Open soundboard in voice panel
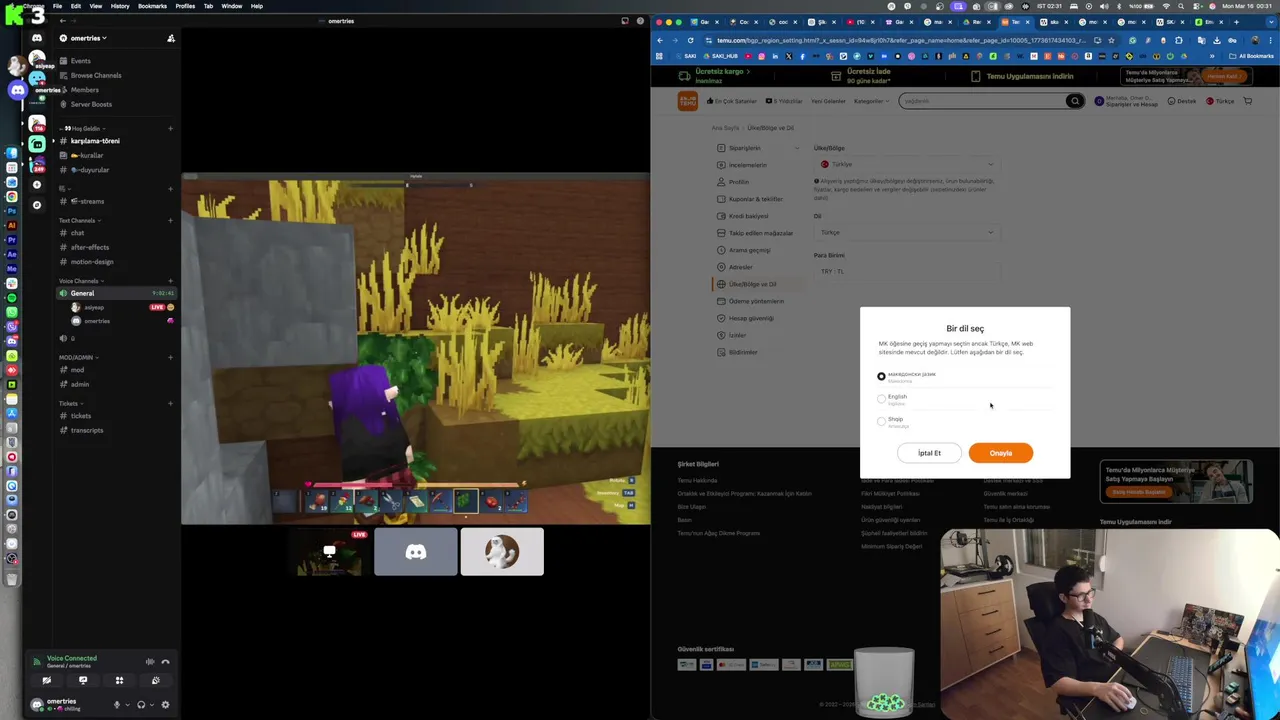1280x720 pixels. tap(155, 680)
